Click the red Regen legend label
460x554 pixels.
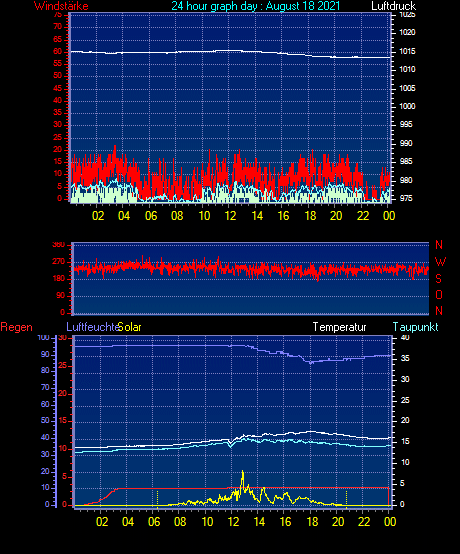pos(16,327)
